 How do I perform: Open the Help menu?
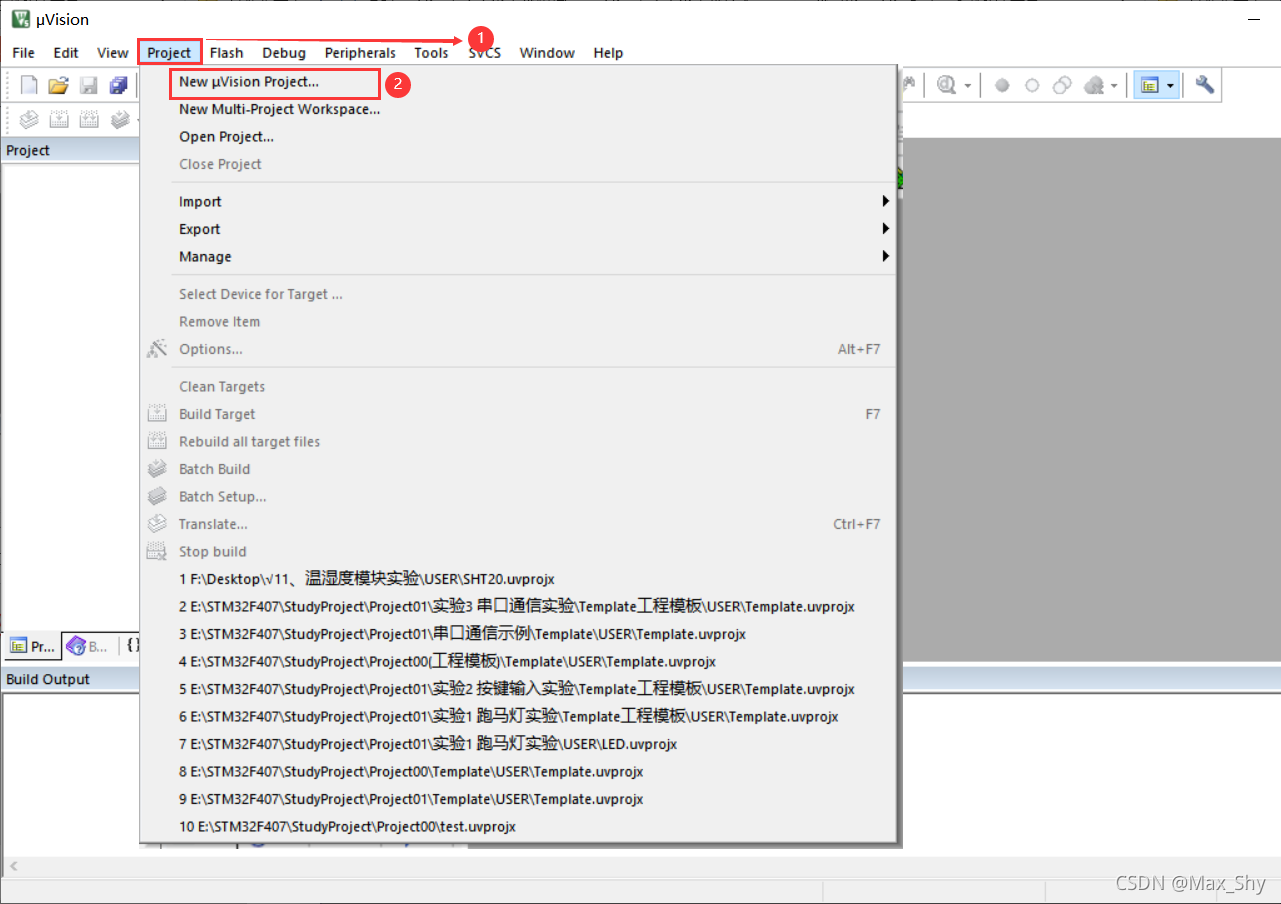608,53
